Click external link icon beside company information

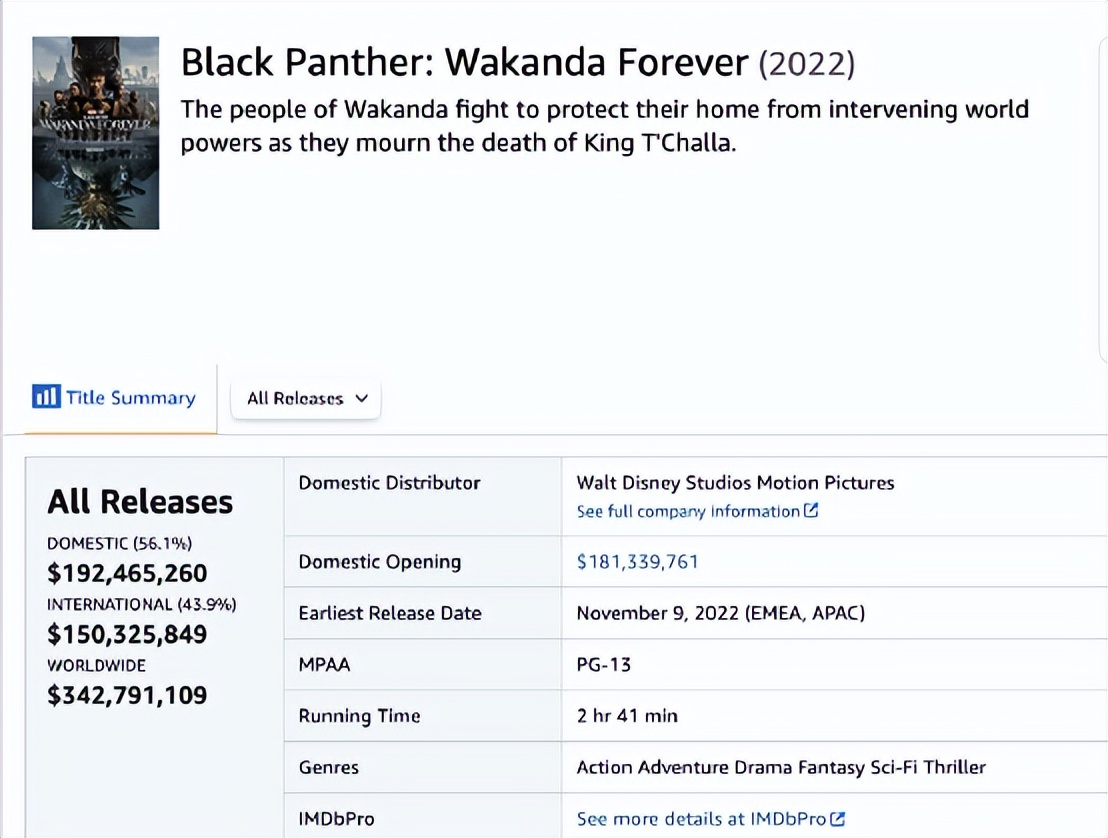point(811,511)
